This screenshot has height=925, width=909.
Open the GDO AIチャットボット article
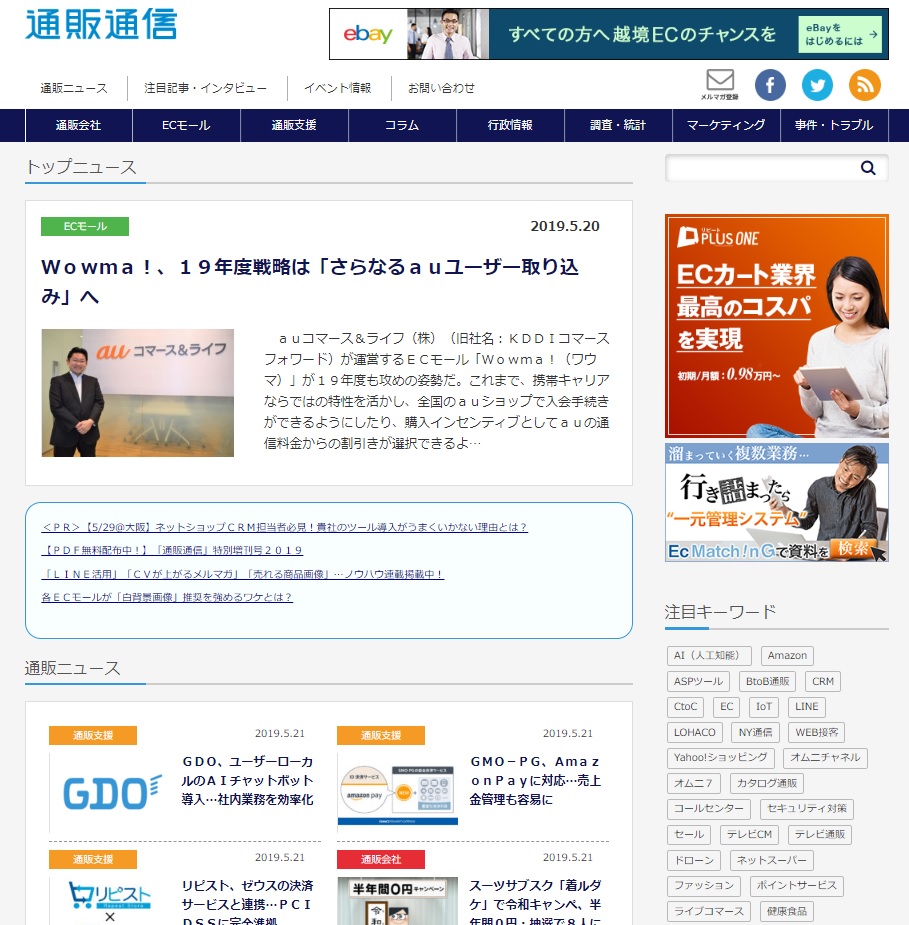(247, 780)
